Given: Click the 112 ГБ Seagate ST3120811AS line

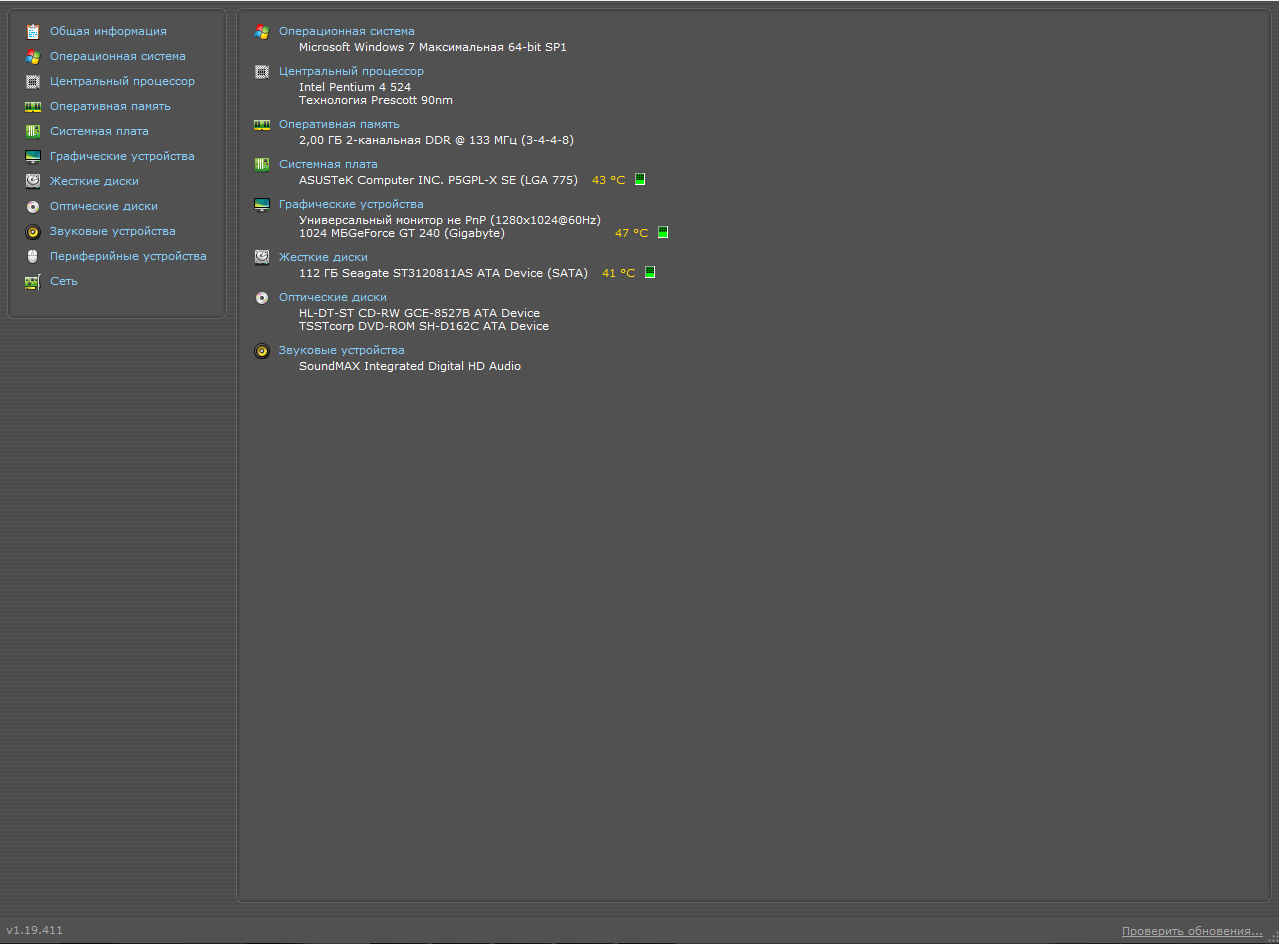Looking at the screenshot, I should [x=443, y=273].
